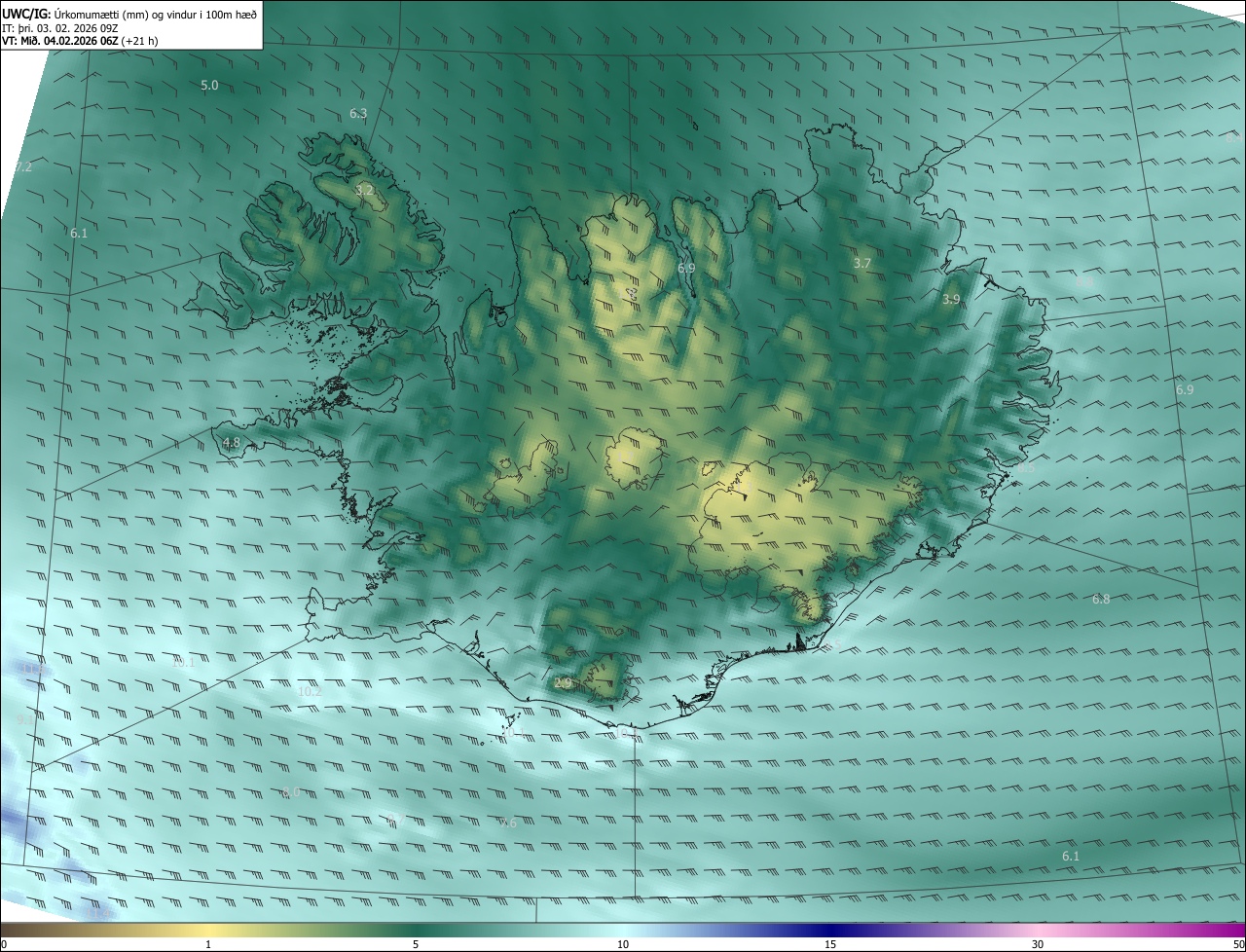The height and width of the screenshot is (952, 1246).
Task: Click the 8.5 value label
Action: pyautogui.click(x=1026, y=469)
